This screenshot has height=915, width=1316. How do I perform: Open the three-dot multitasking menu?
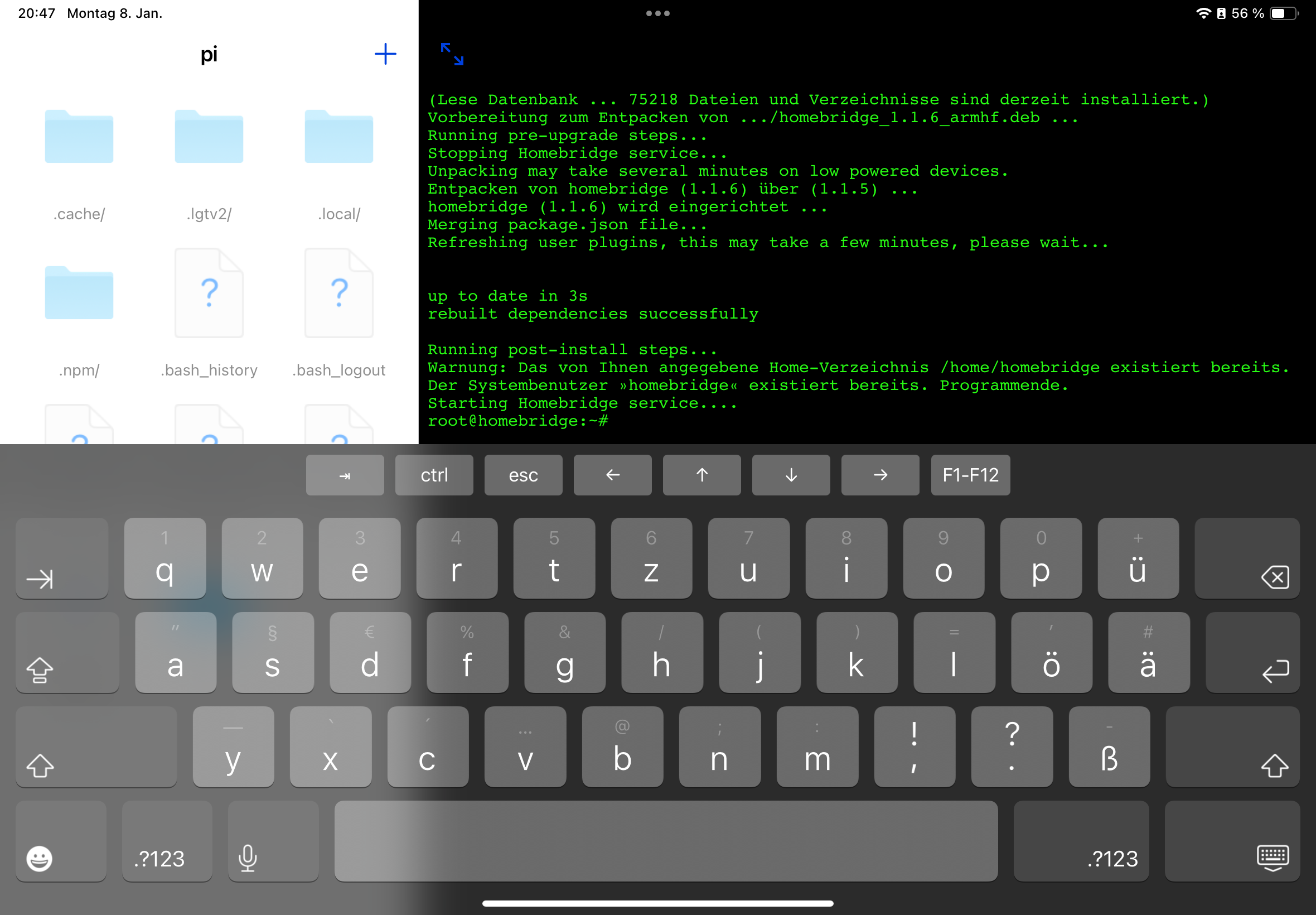657,13
